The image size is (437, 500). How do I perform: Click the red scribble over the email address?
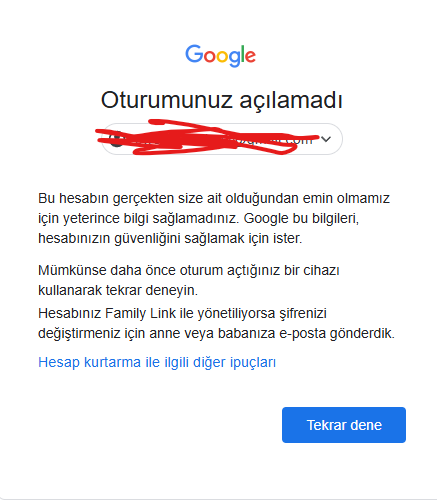(207, 137)
